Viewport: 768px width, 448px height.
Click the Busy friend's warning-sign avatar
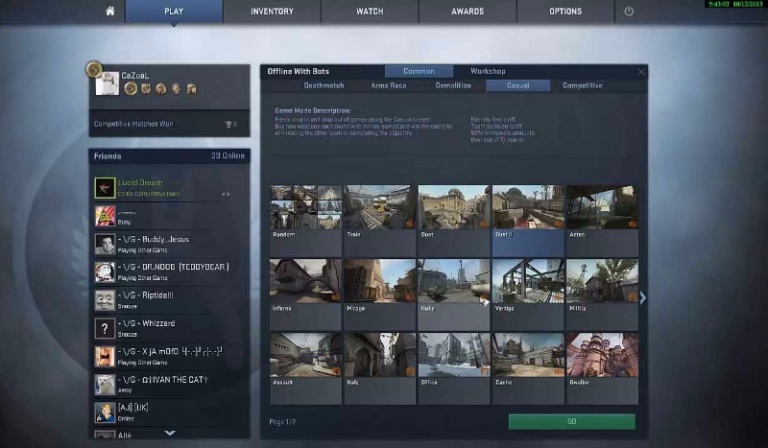105,216
